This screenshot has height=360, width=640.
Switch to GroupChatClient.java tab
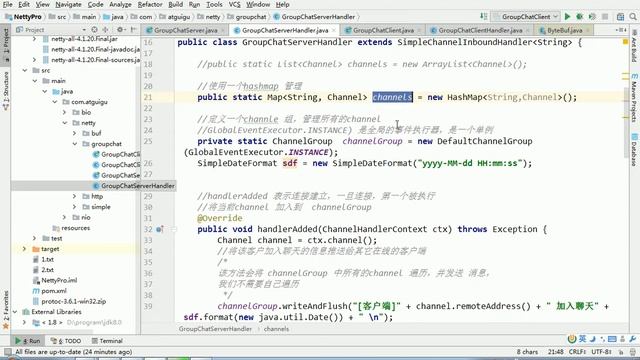click(383, 30)
